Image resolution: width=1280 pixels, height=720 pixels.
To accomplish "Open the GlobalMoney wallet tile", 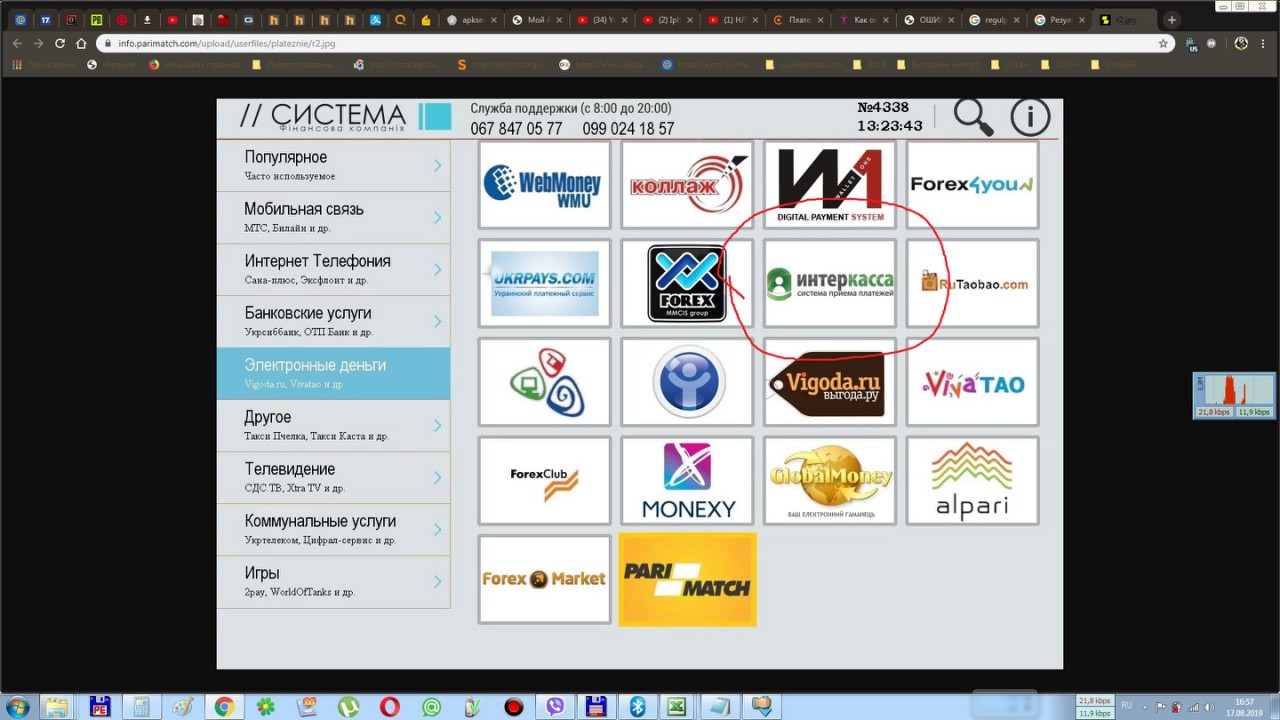I will click(830, 480).
